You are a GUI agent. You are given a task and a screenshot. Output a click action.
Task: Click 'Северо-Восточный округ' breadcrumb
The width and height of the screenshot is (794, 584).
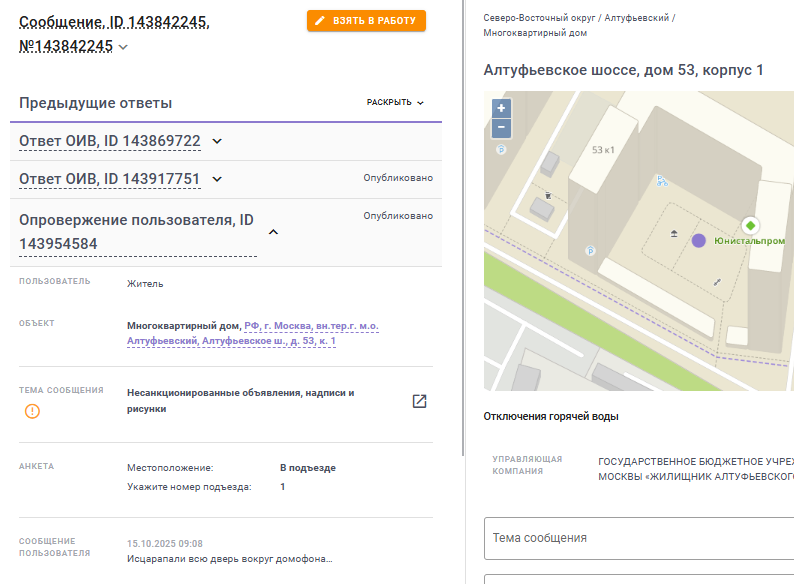pos(539,18)
